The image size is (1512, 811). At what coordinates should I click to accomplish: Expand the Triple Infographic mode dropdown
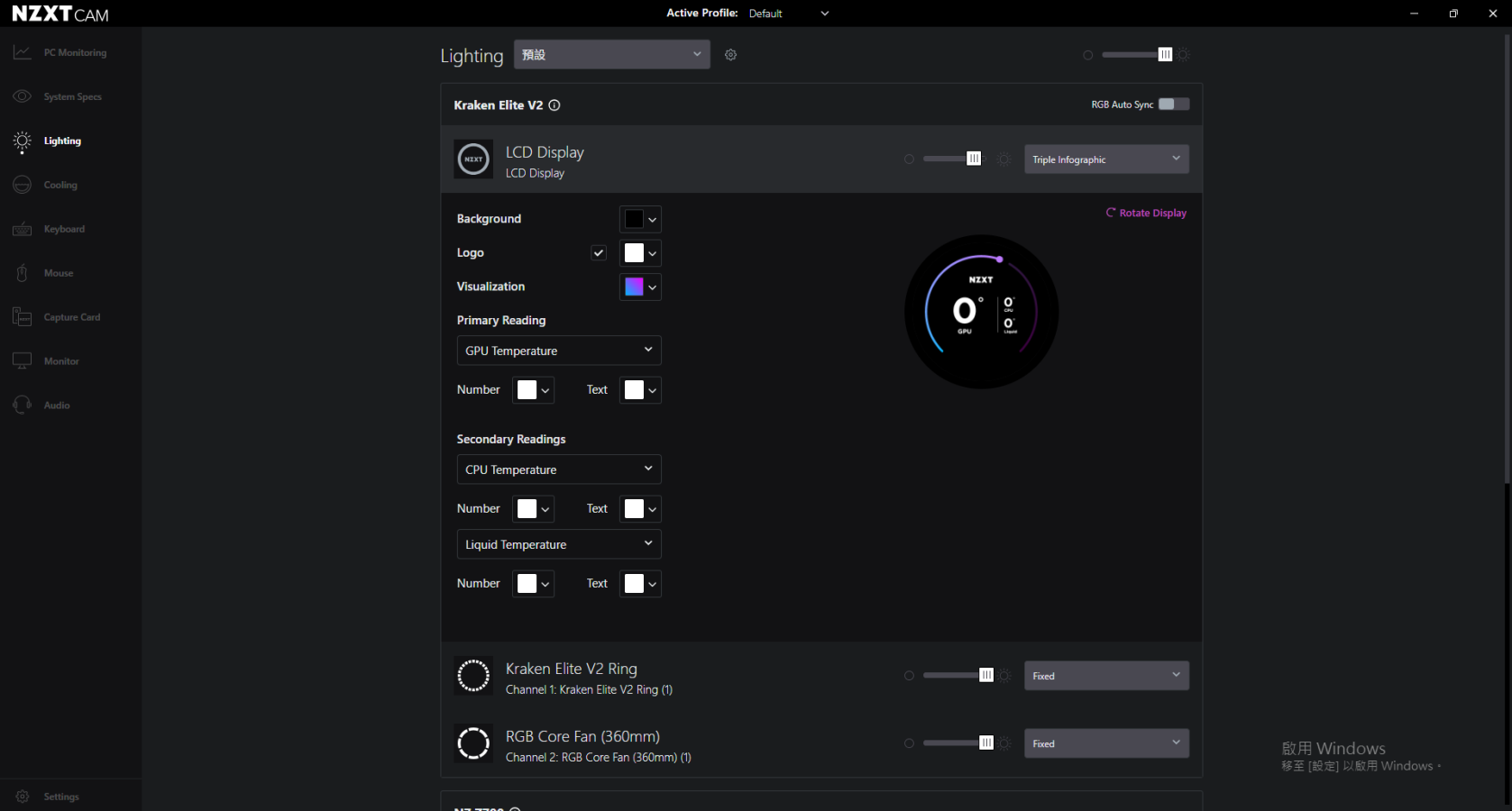(1105, 159)
